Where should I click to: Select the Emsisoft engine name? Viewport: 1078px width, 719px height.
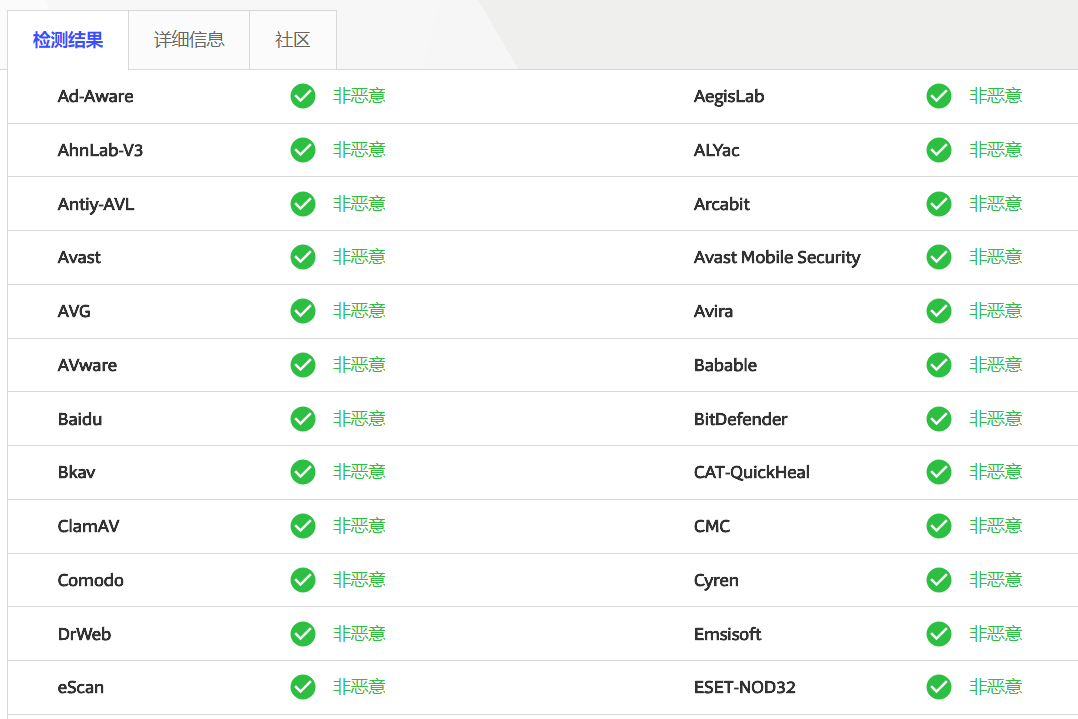point(727,634)
